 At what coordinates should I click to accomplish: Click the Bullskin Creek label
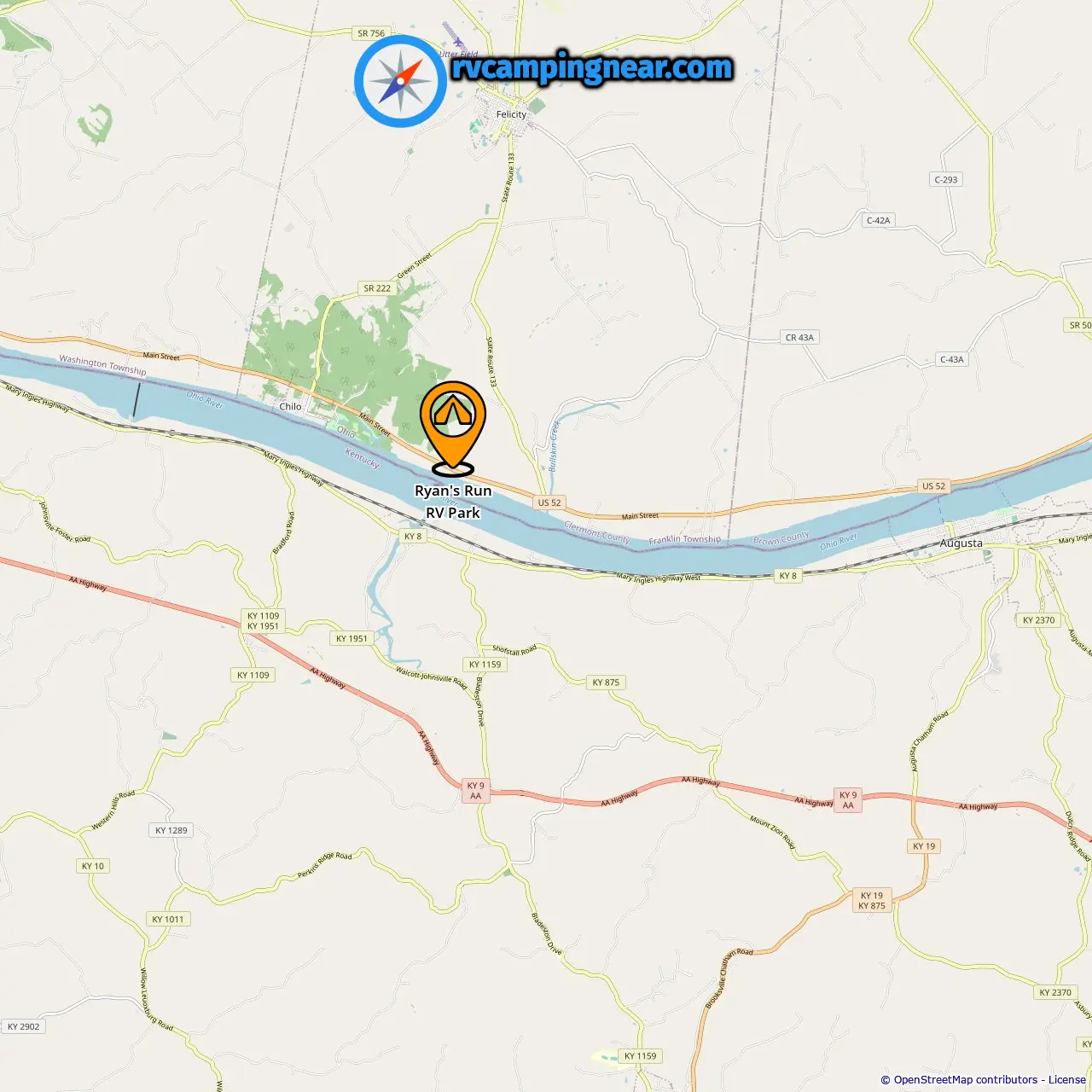click(554, 446)
